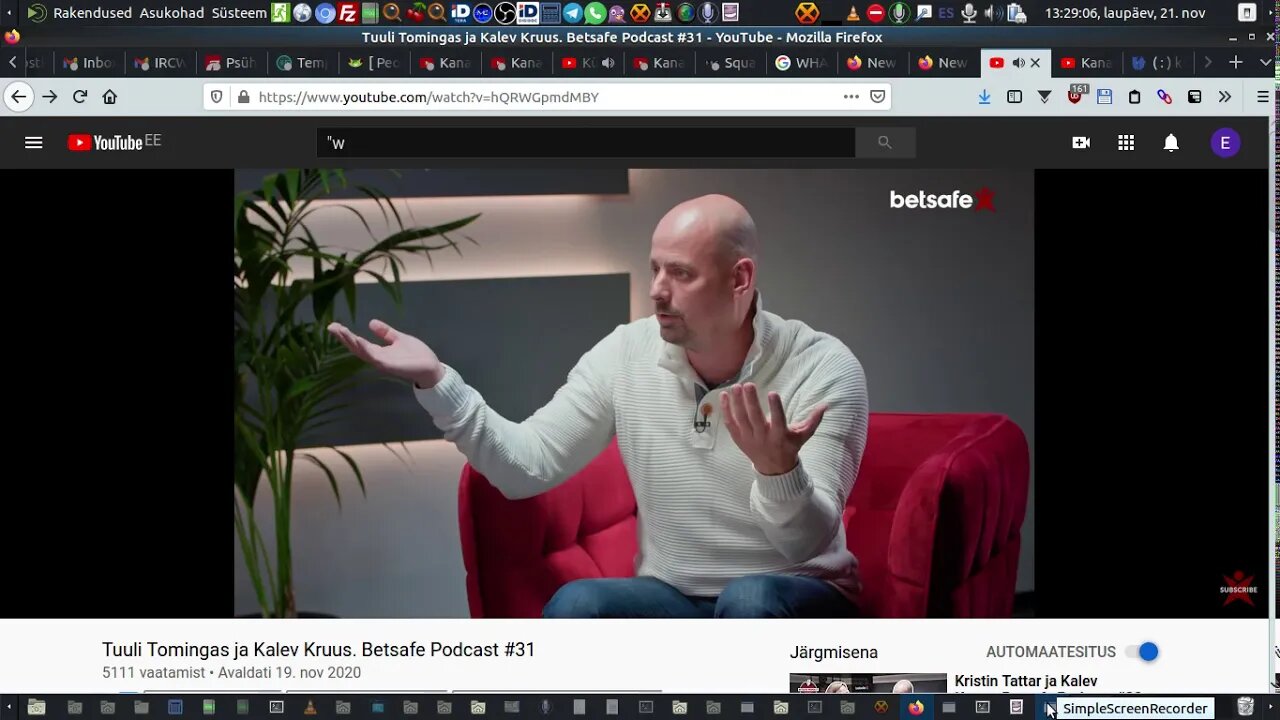Open the ES keyboard layout indicator
The image size is (1280, 720).
pyautogui.click(x=945, y=13)
